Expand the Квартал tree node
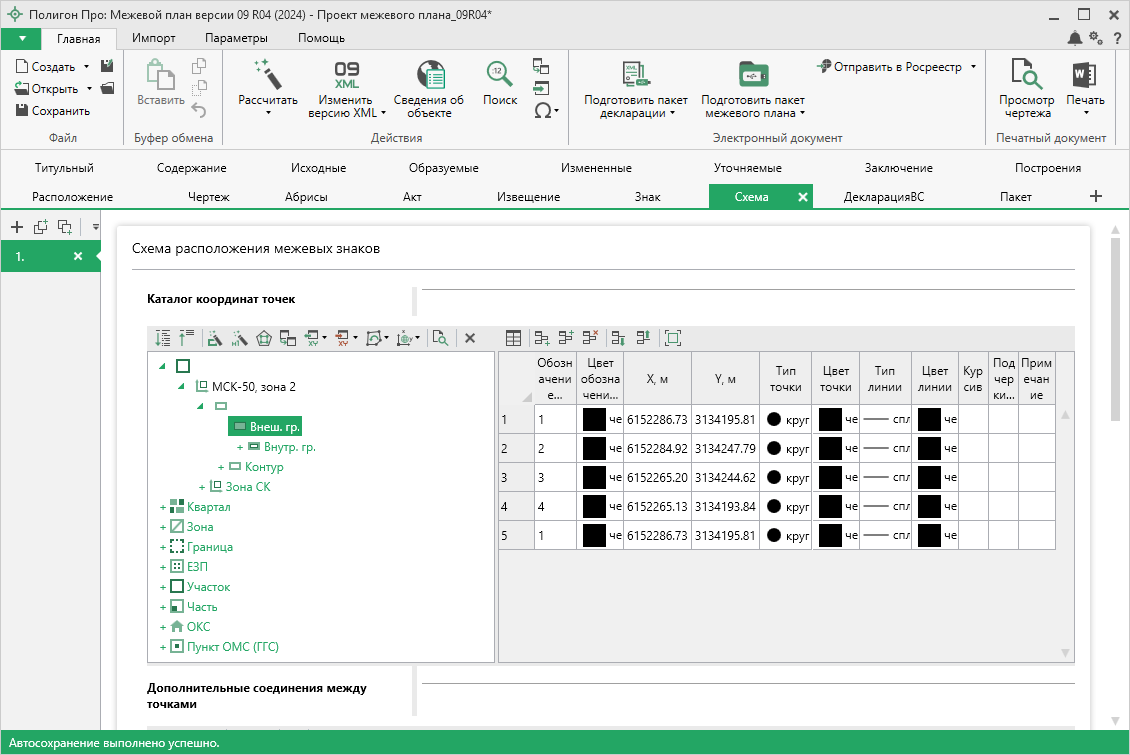 click(x=162, y=508)
